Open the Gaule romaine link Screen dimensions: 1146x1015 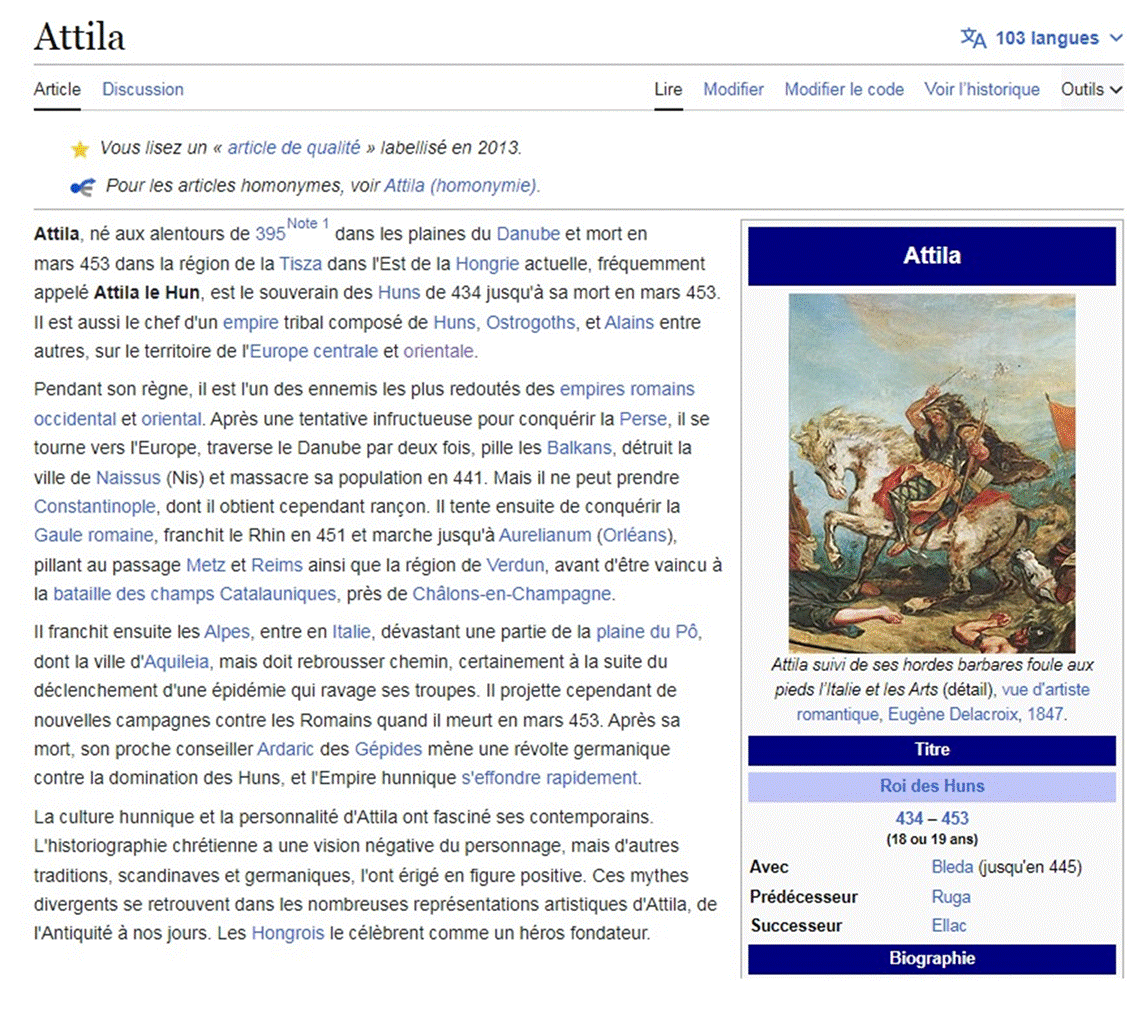94,535
